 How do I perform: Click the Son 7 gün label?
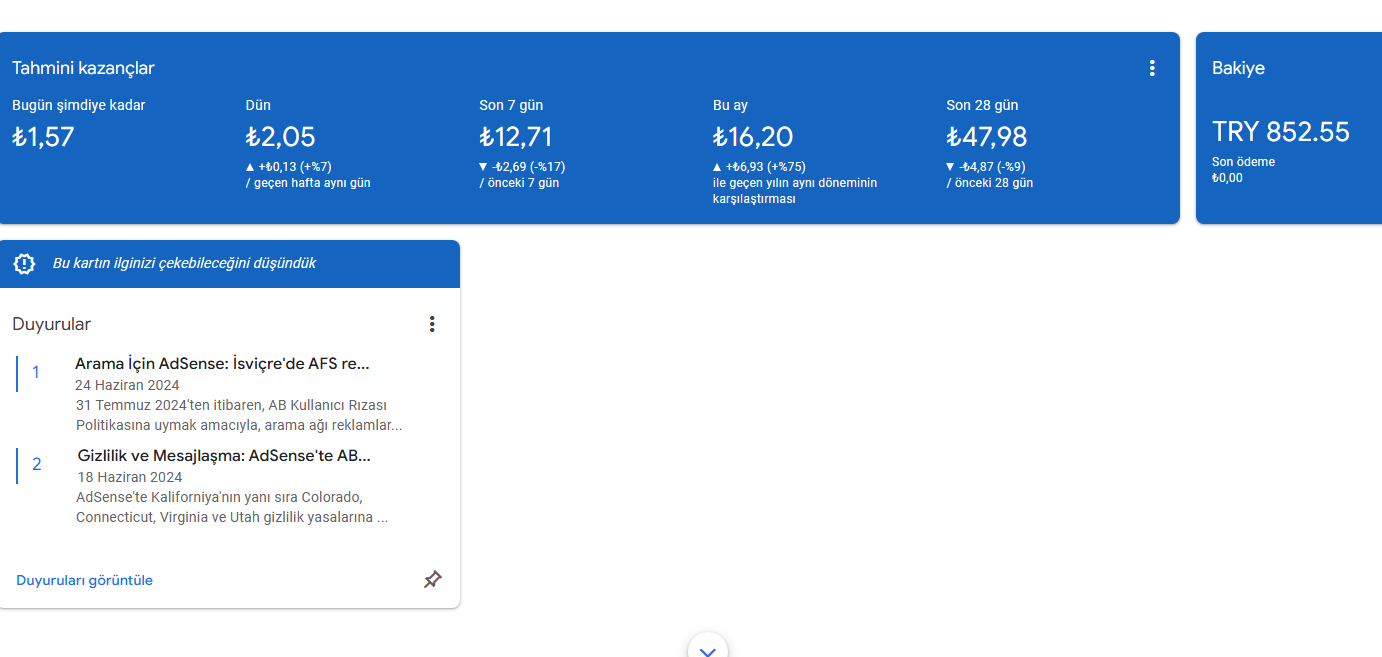pos(511,105)
